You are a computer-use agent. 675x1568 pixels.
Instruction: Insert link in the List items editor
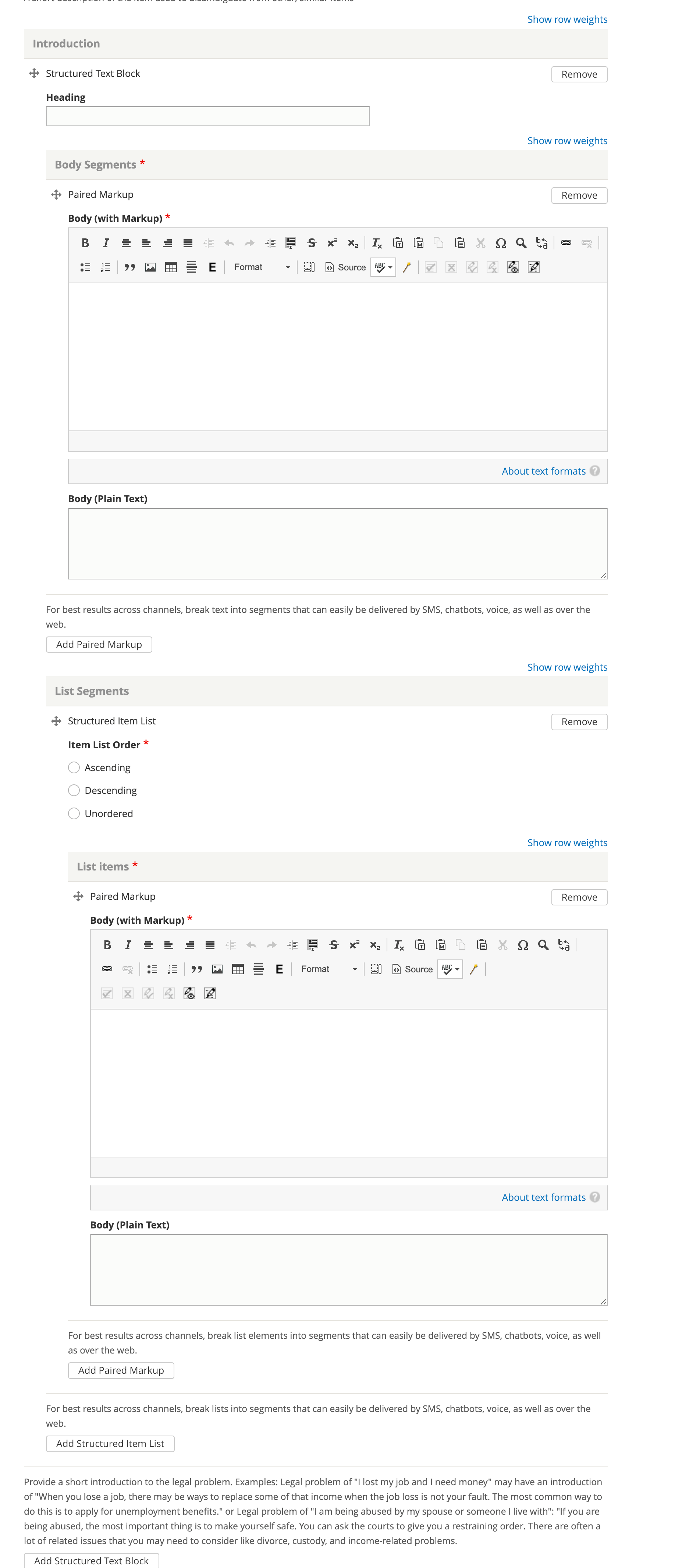107,969
